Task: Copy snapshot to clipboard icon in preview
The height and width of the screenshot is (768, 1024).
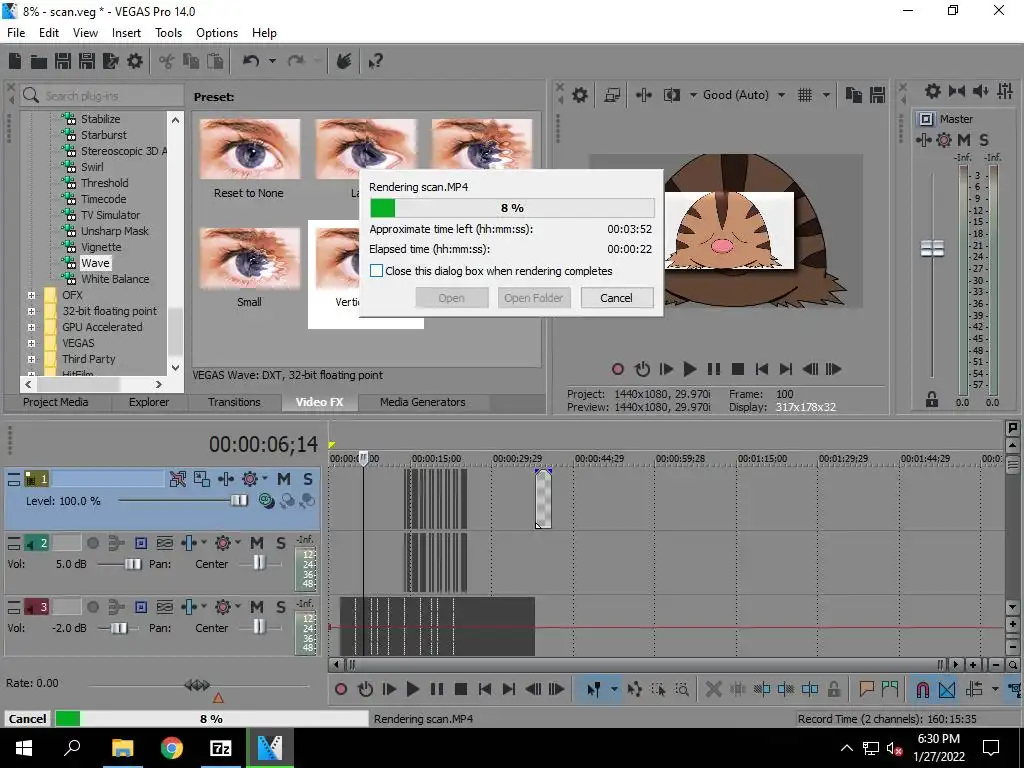Action: (x=854, y=95)
